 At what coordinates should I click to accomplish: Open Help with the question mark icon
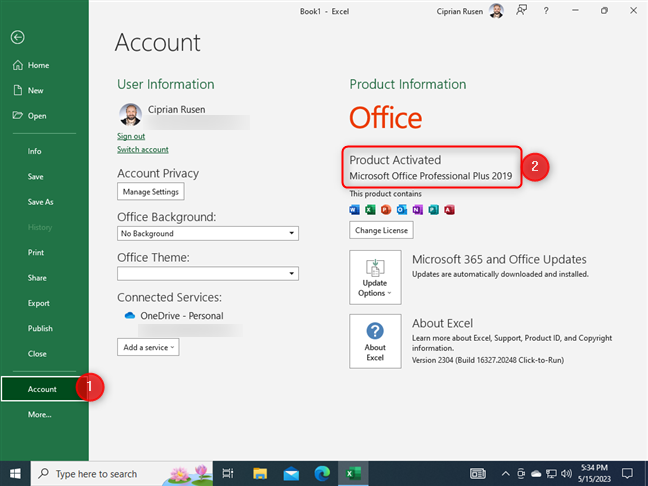[x=546, y=11]
